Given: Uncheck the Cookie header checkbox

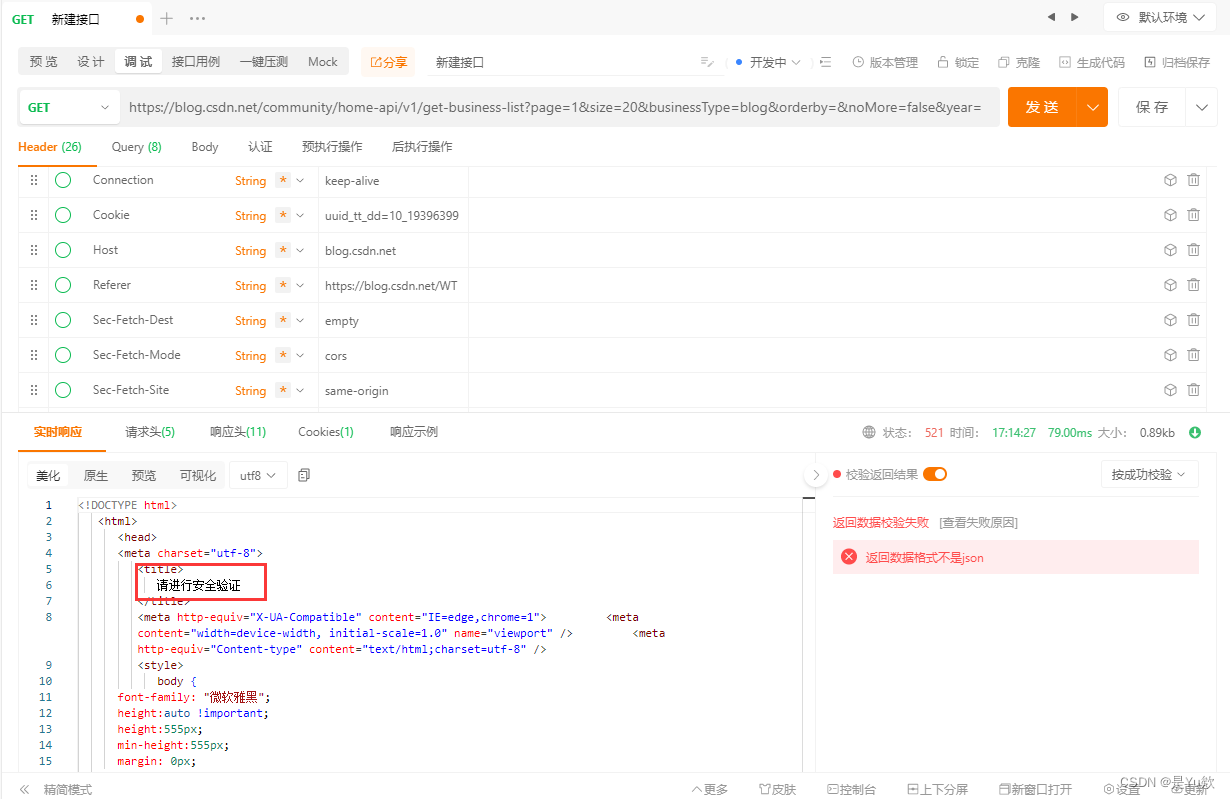Looking at the screenshot, I should [x=63, y=215].
